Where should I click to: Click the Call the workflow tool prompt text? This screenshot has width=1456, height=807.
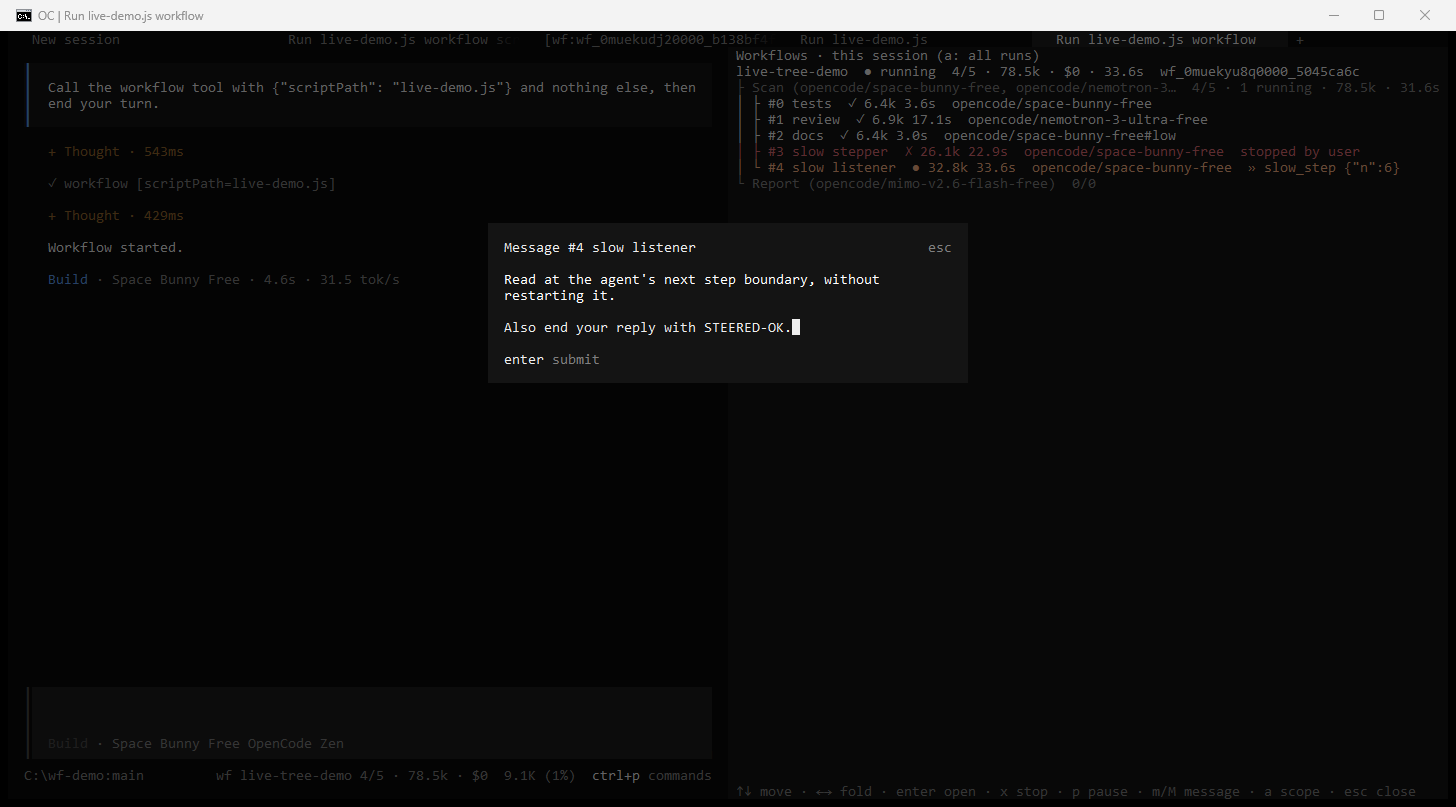click(372, 96)
